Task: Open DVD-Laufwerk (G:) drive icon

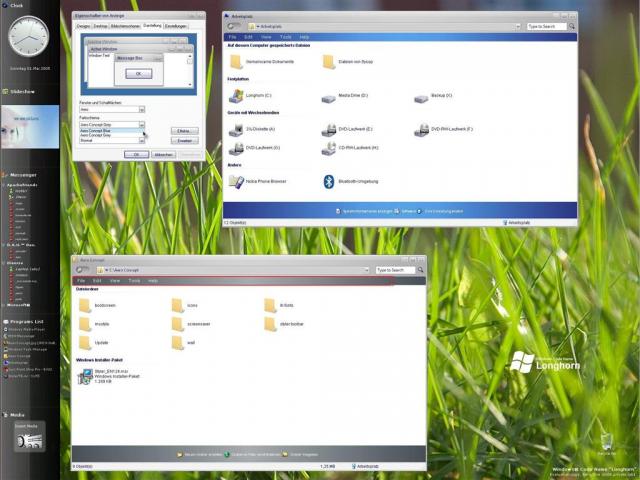Action: coord(236,148)
